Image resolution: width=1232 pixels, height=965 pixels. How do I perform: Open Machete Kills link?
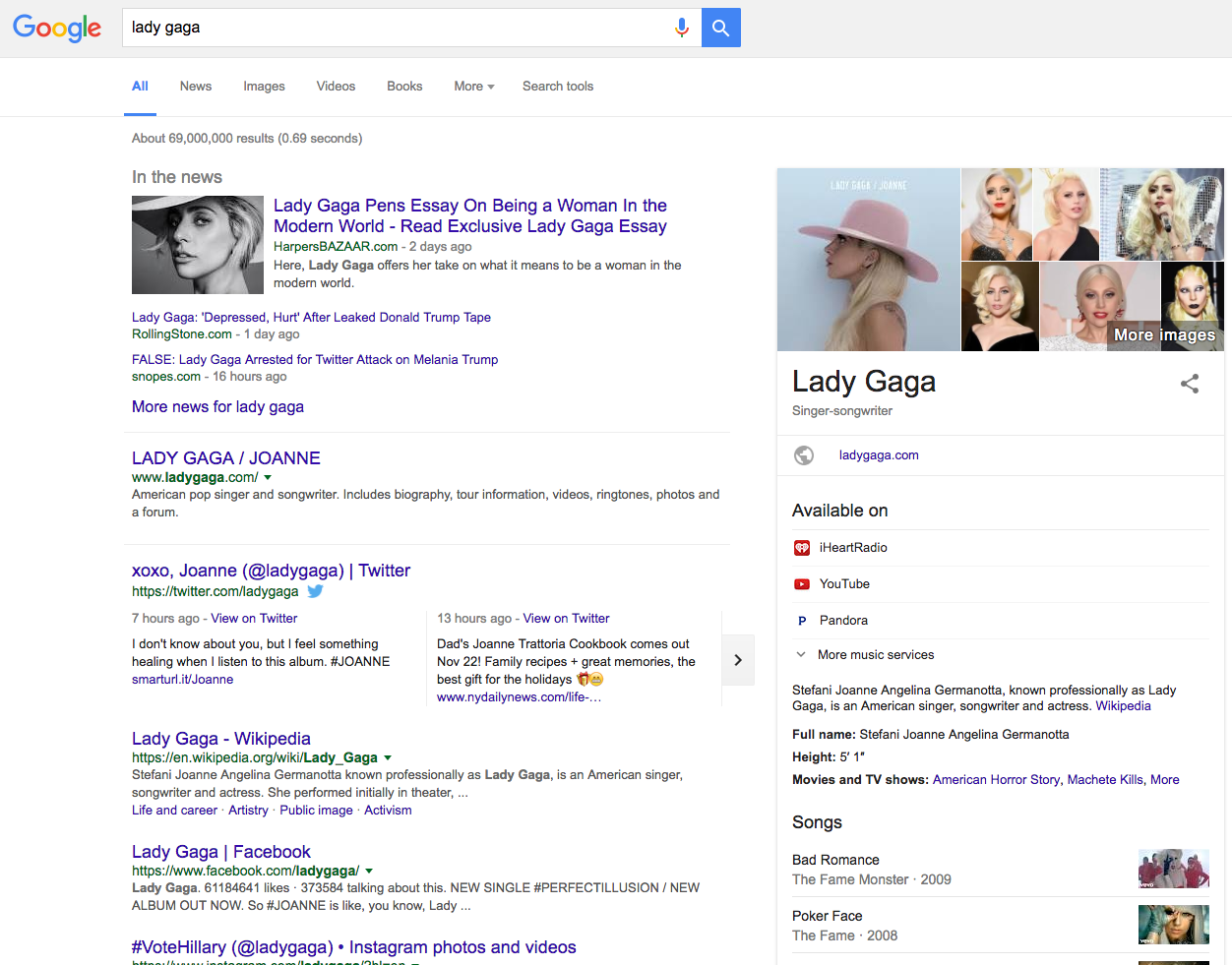(1105, 780)
